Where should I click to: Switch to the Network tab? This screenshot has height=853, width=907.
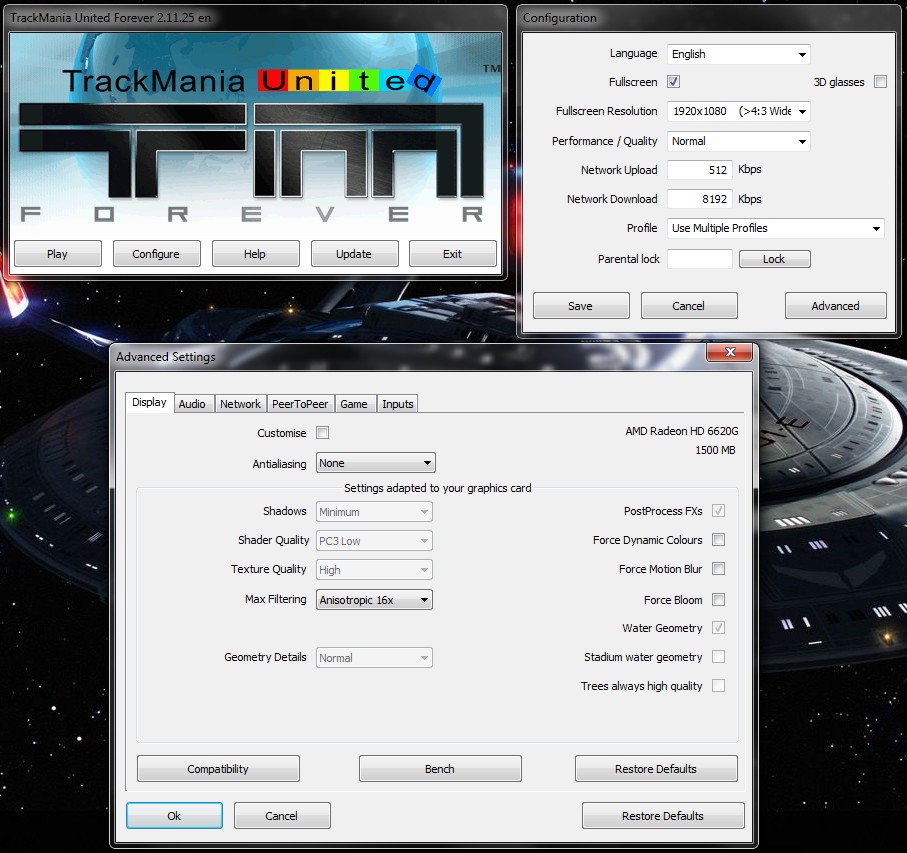[240, 404]
